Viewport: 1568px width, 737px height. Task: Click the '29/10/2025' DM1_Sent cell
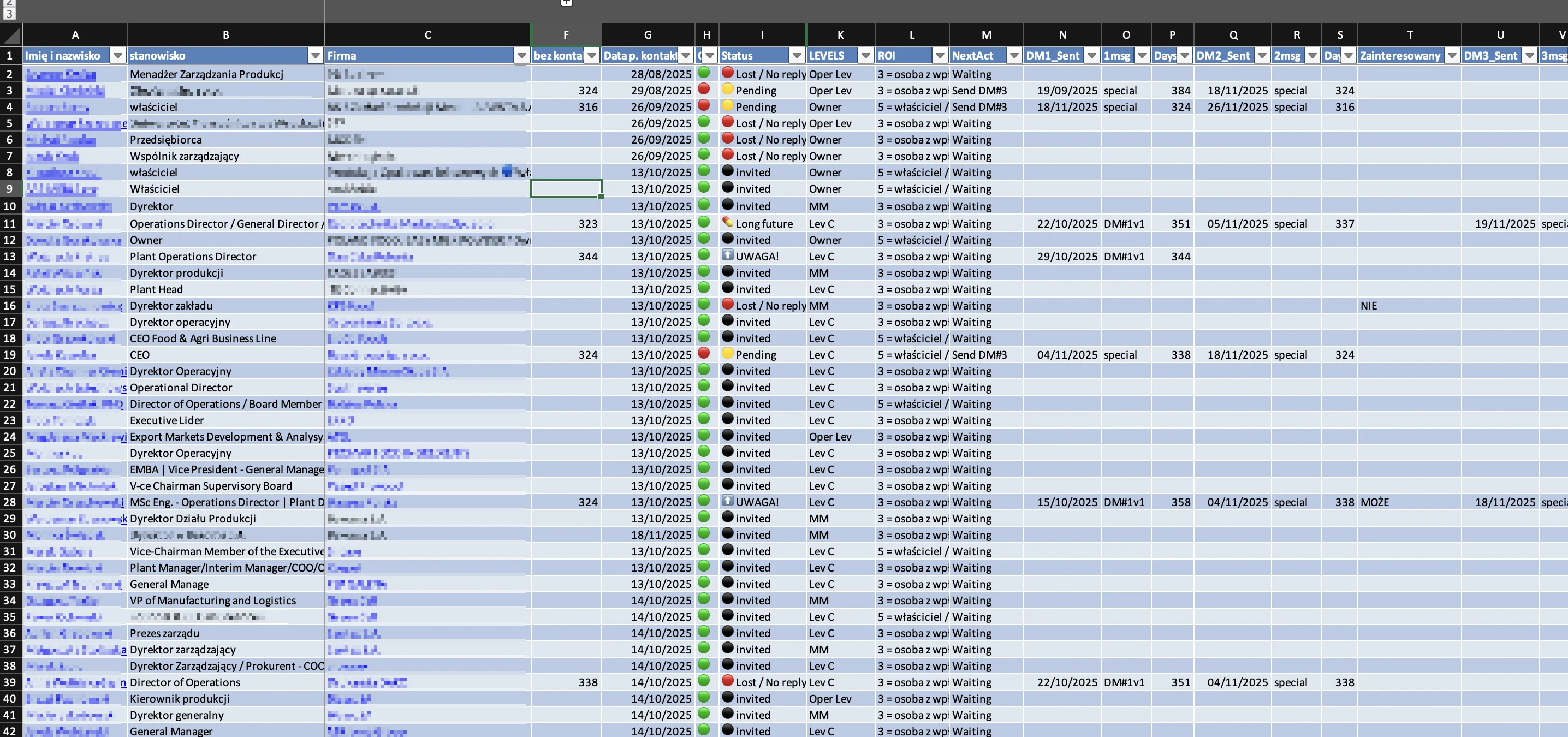[x=1062, y=257]
